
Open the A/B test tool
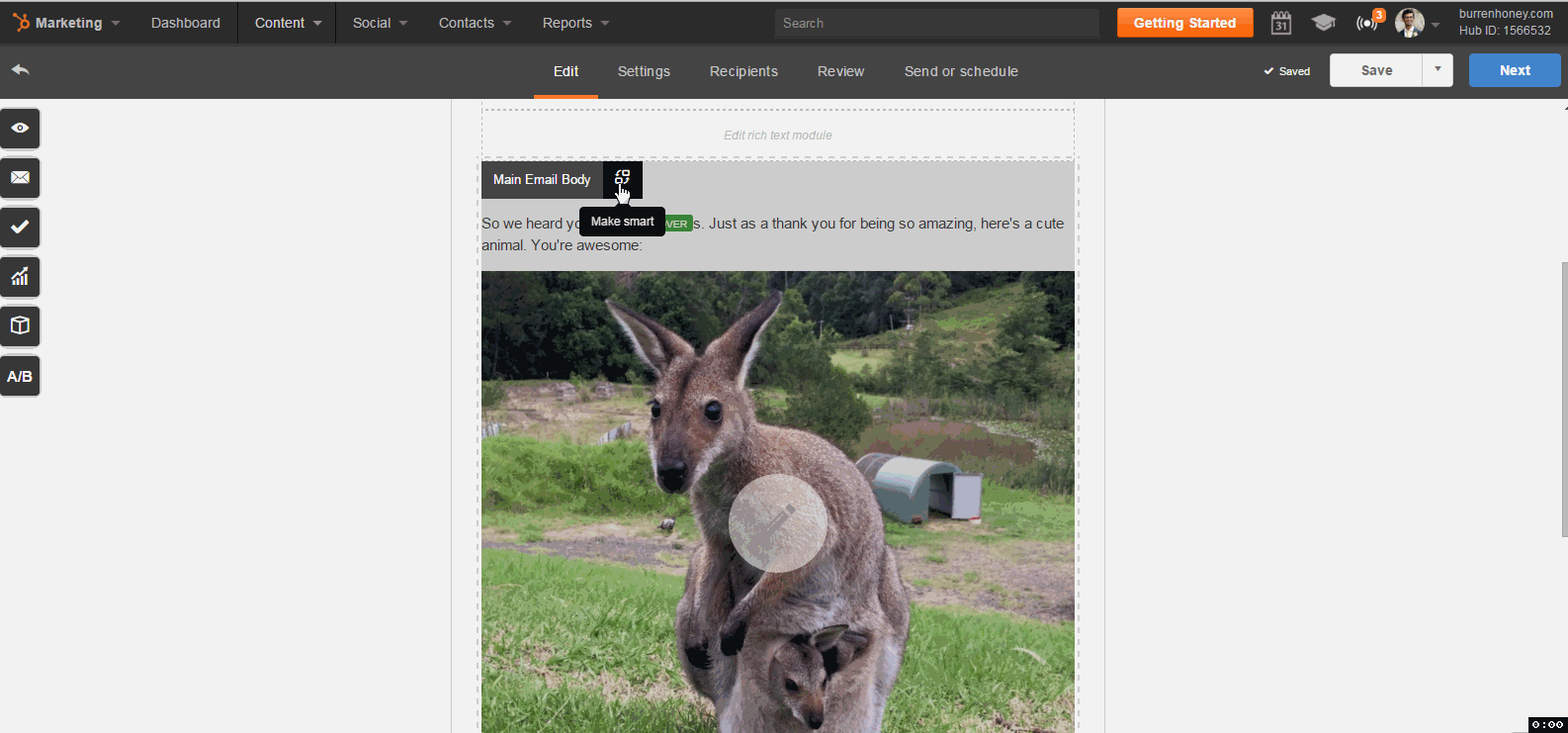[20, 376]
